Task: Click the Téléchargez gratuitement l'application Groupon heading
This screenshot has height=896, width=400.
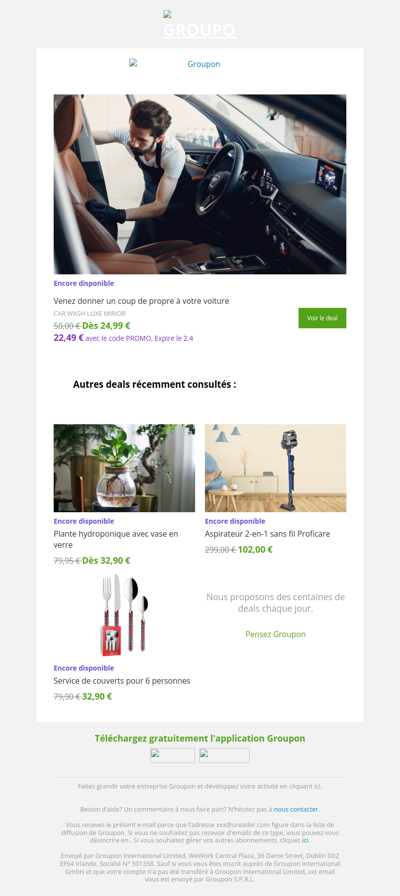Action: 200,738
